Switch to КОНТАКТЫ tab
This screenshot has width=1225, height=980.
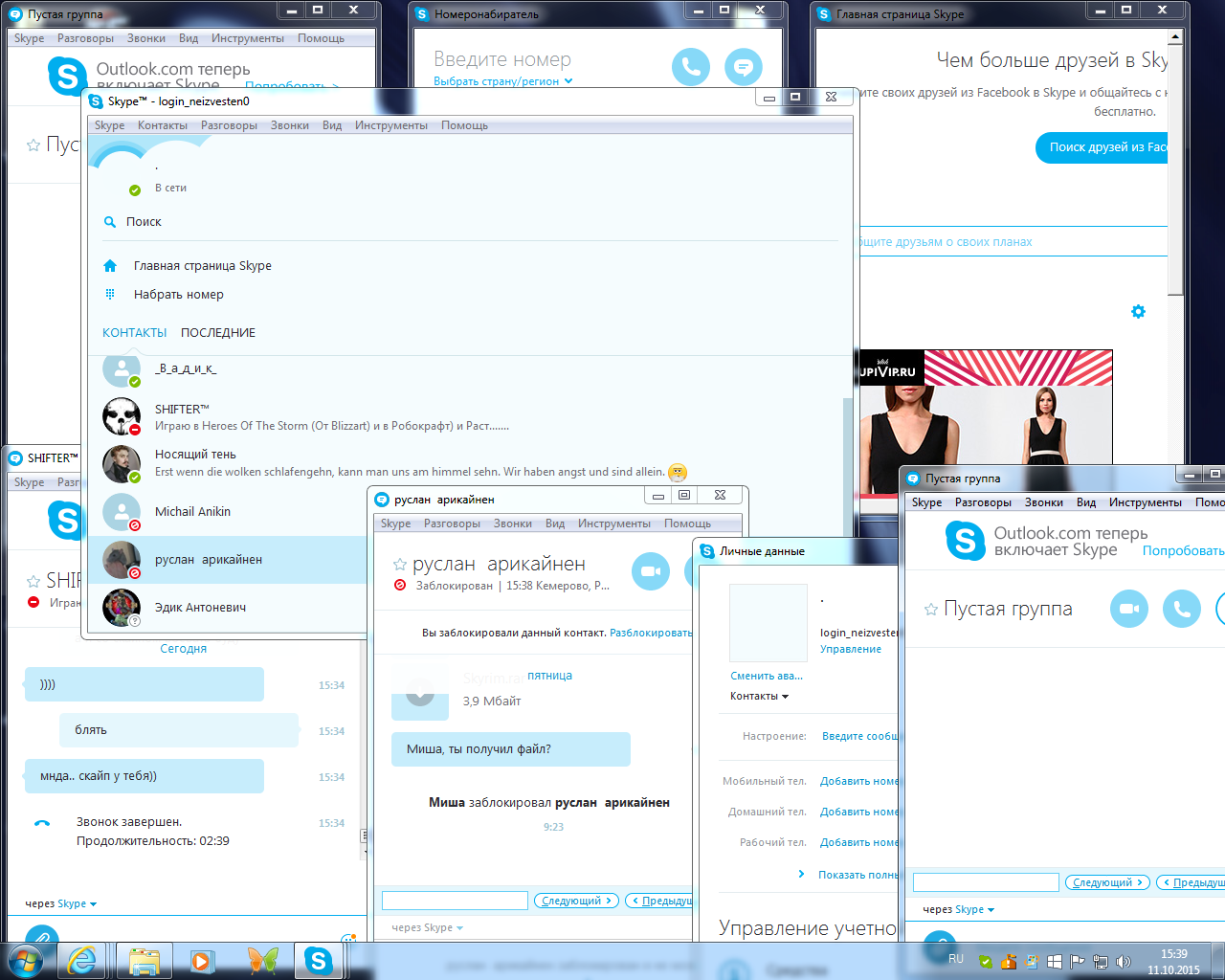135,333
